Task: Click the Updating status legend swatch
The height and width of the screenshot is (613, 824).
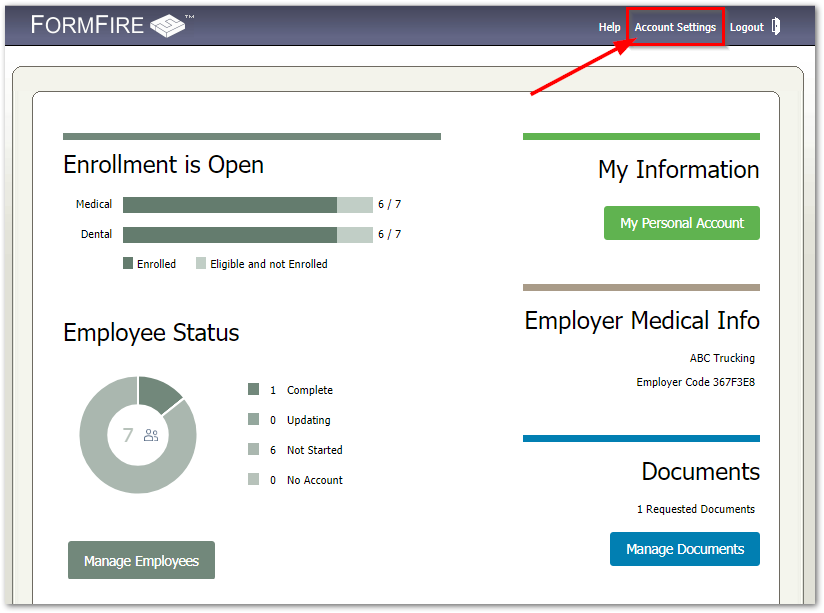Action: 253,419
